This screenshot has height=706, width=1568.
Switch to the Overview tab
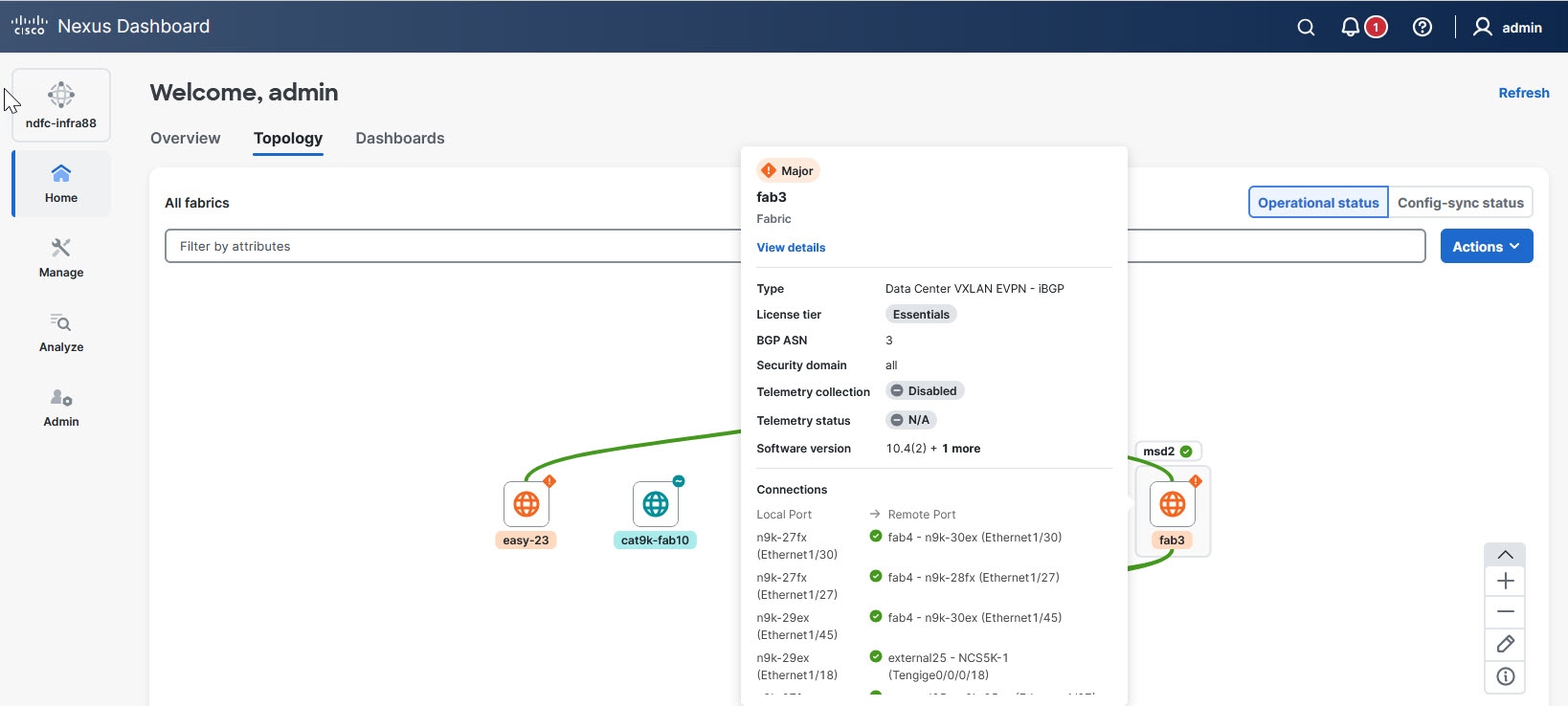pos(186,138)
